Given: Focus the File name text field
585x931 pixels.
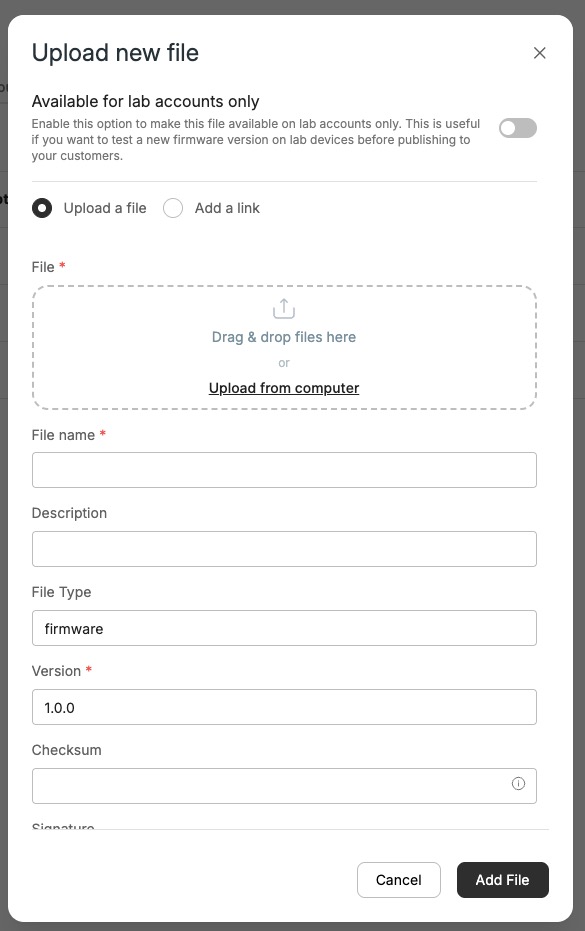Looking at the screenshot, I should pos(284,470).
